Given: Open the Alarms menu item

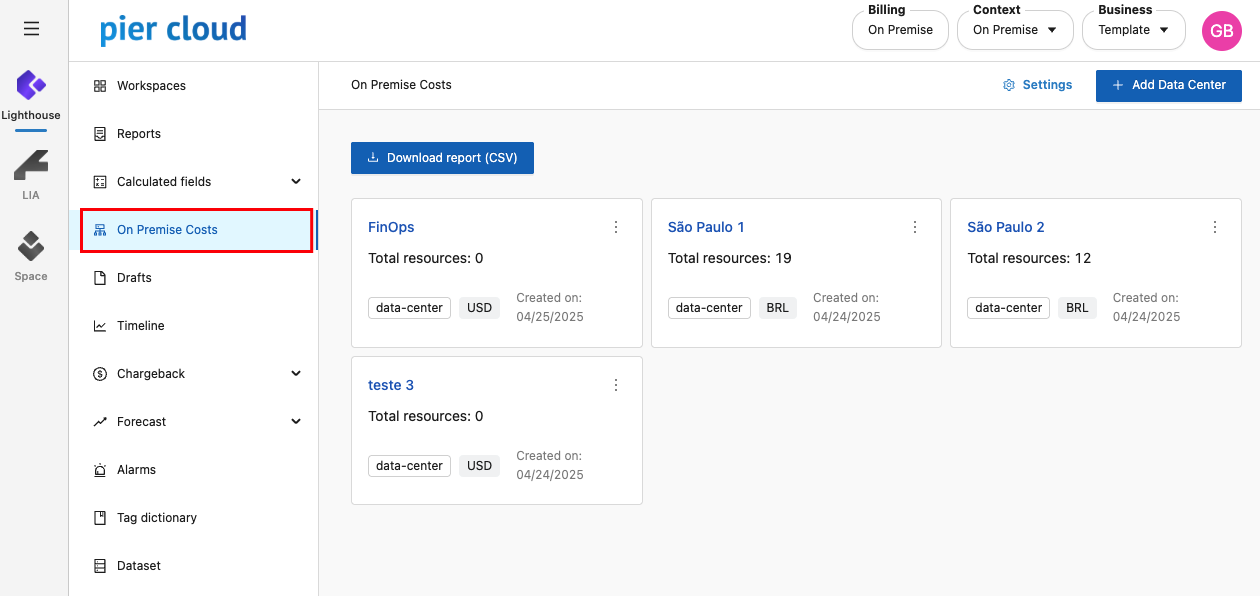Looking at the screenshot, I should 136,470.
